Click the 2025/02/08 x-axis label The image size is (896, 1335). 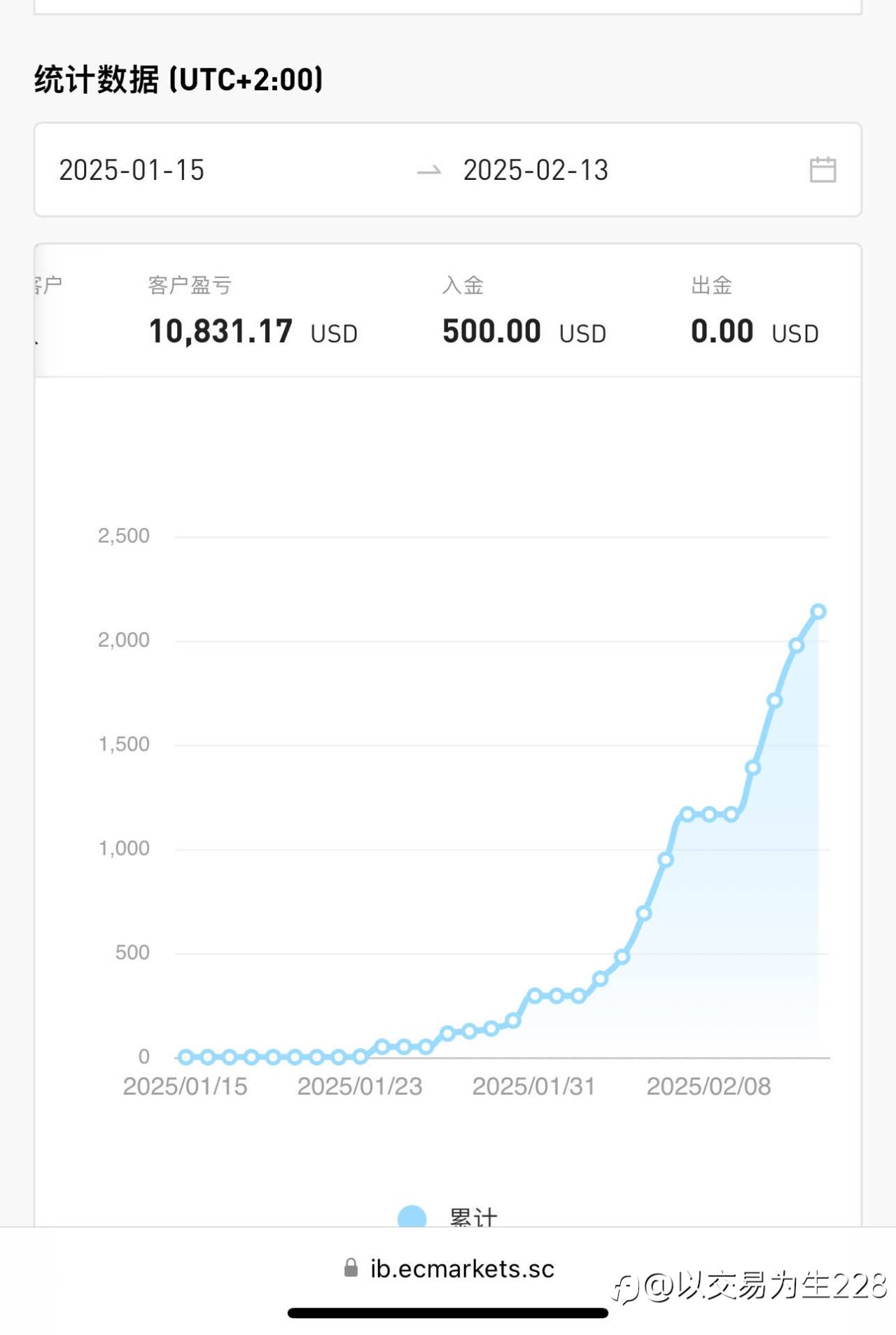tap(708, 1086)
